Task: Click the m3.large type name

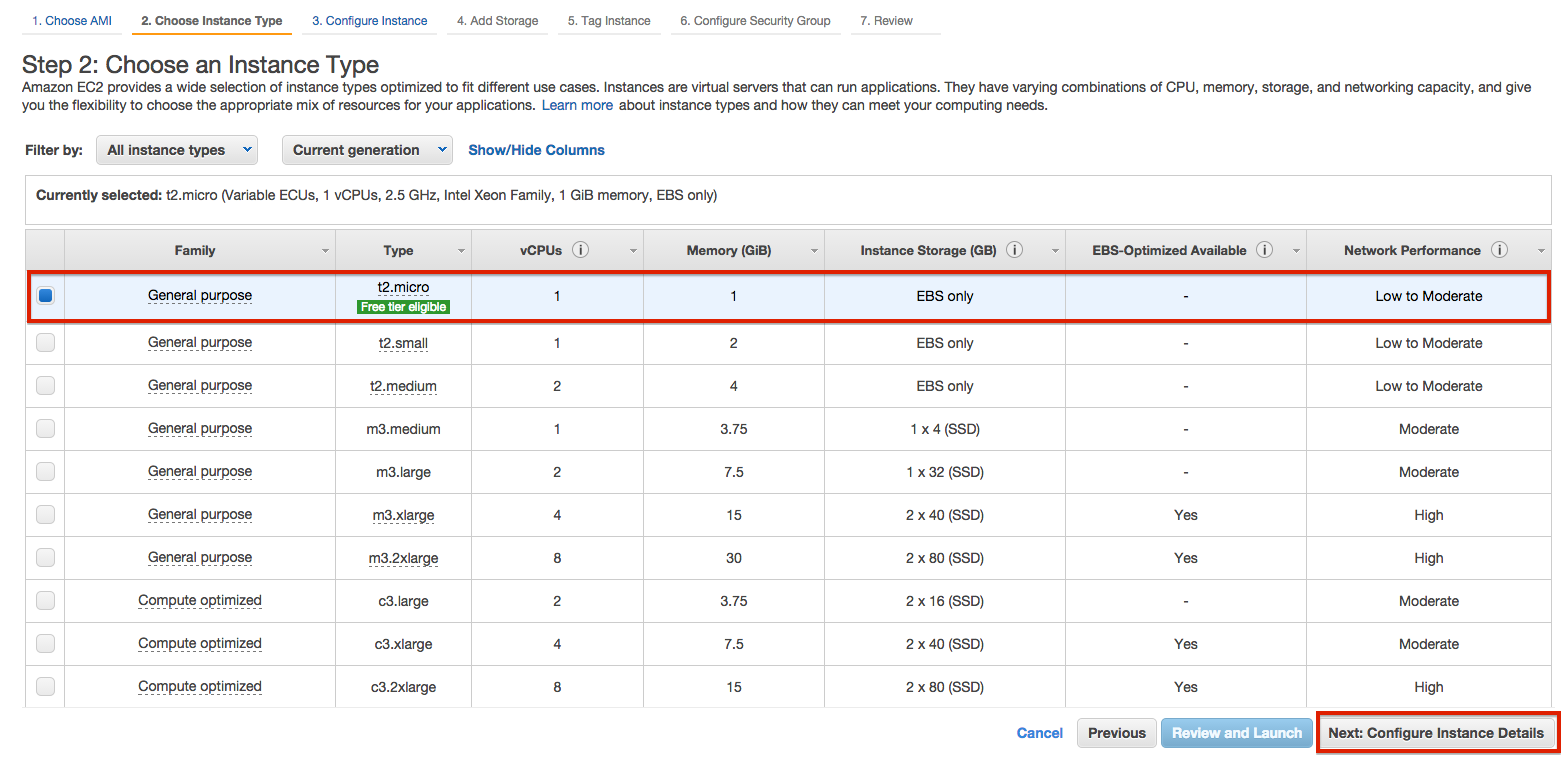Action: click(x=403, y=472)
